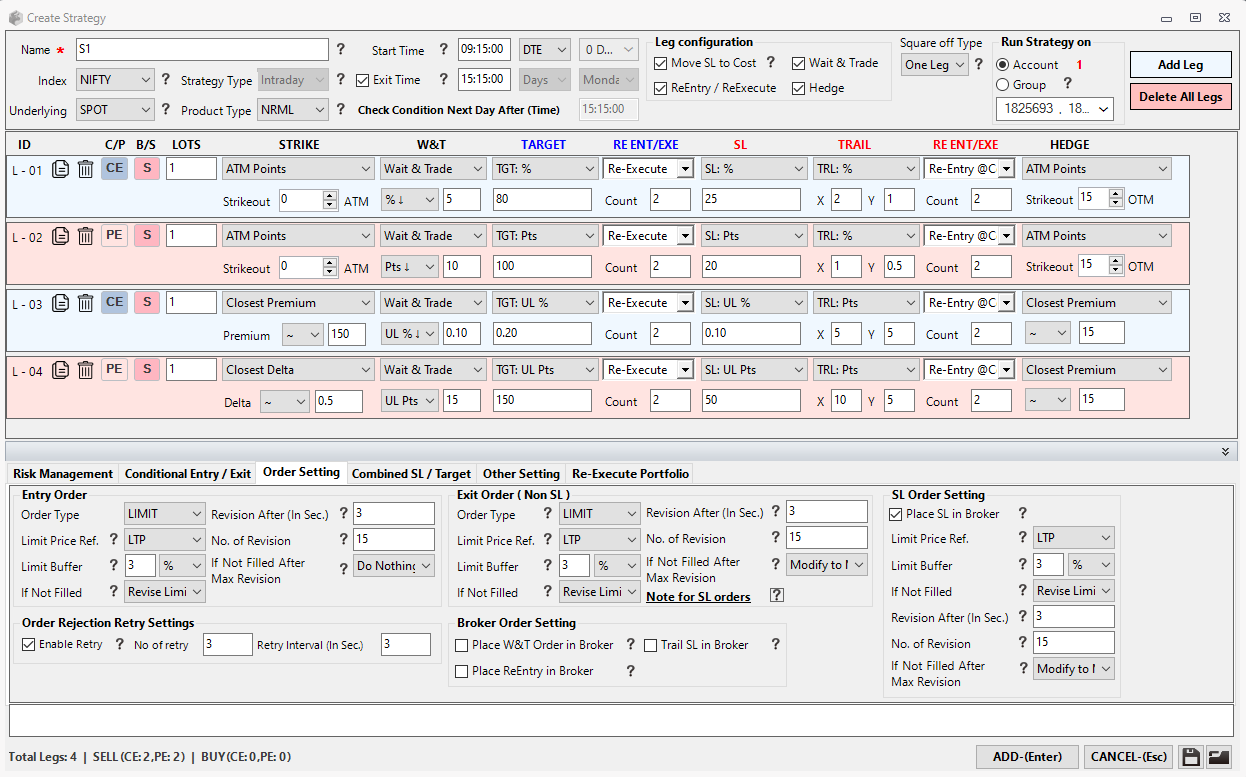
Task: Open the Note for SL orders help icon
Action: click(x=776, y=595)
